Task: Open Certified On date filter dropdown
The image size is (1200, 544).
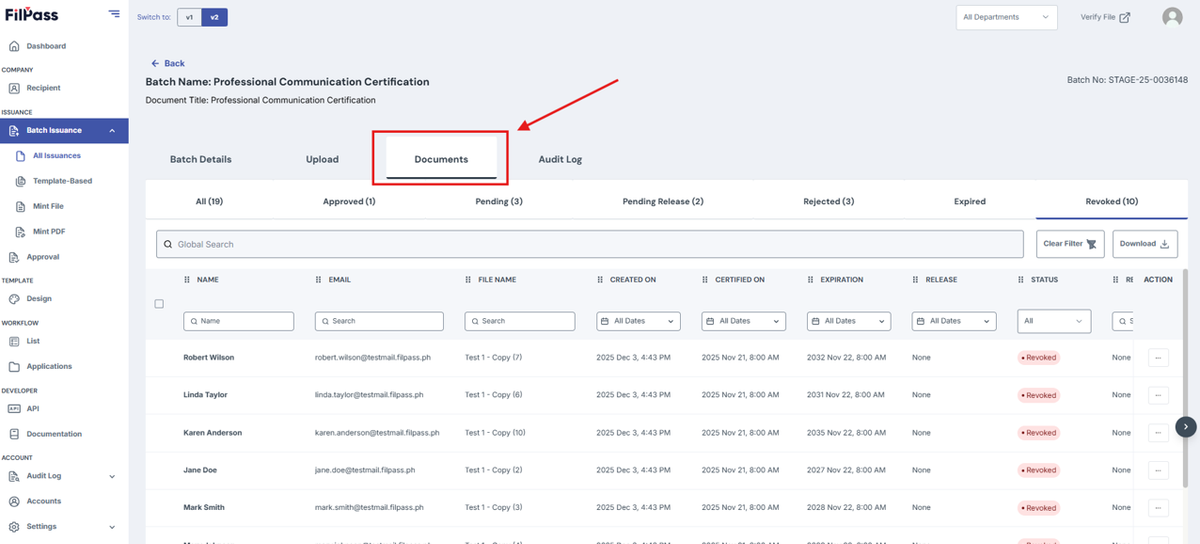Action: pyautogui.click(x=744, y=321)
